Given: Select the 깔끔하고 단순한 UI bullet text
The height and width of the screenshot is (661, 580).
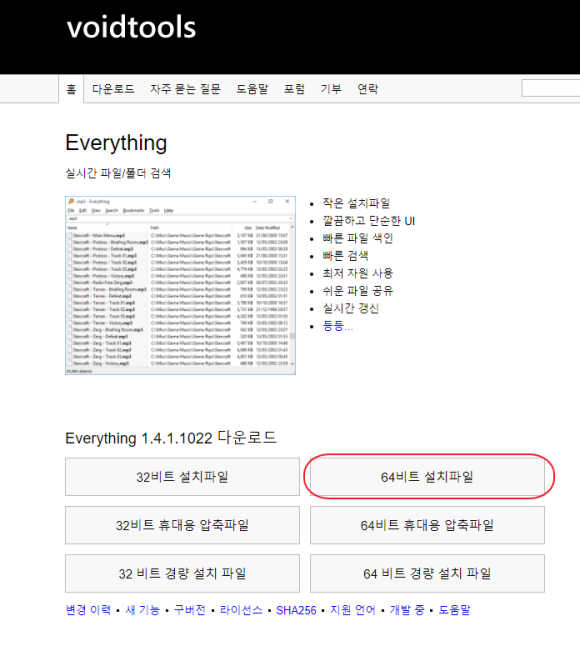Looking at the screenshot, I should pos(369,221).
